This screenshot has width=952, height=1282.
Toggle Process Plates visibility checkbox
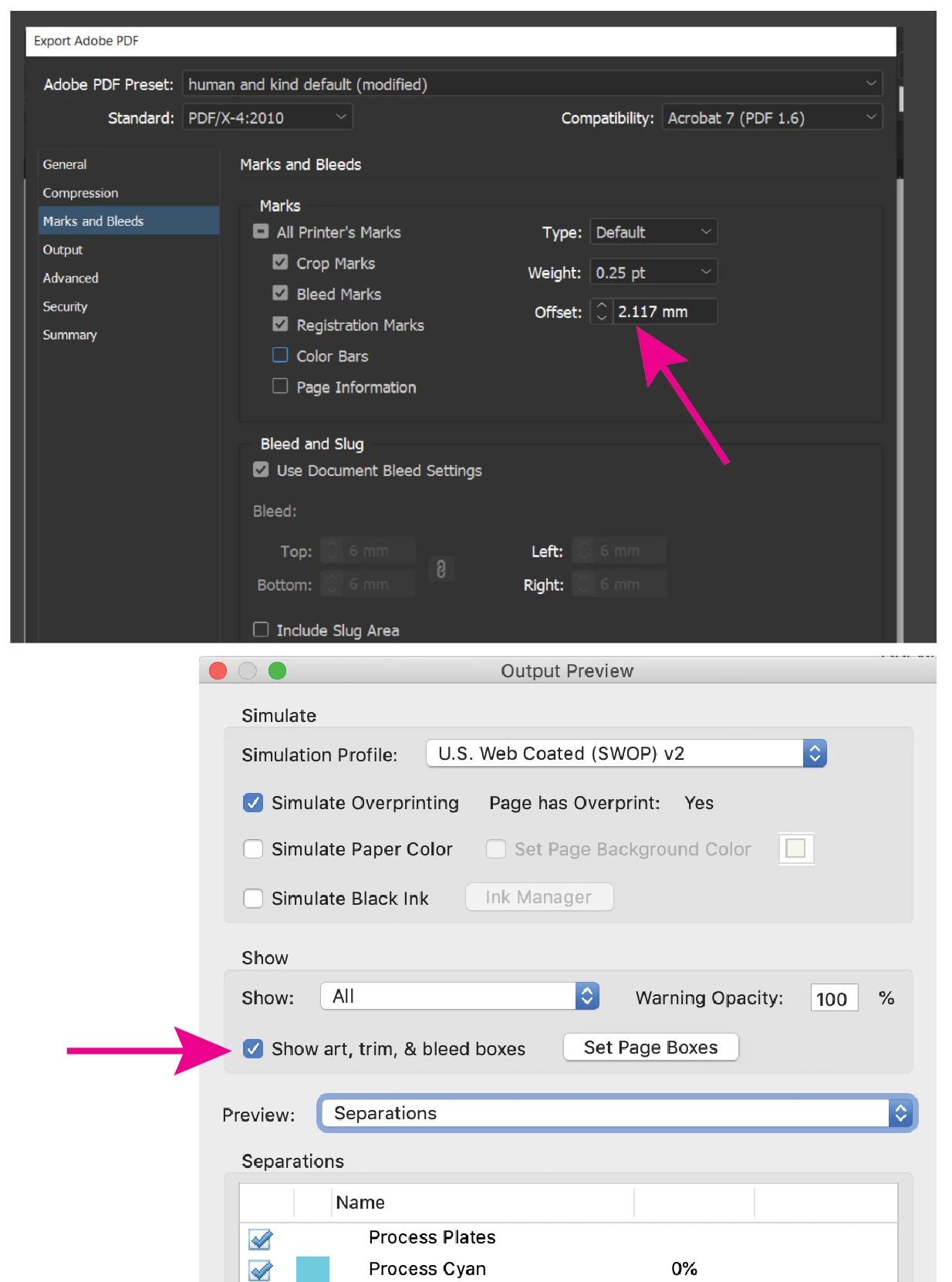pyautogui.click(x=261, y=1239)
